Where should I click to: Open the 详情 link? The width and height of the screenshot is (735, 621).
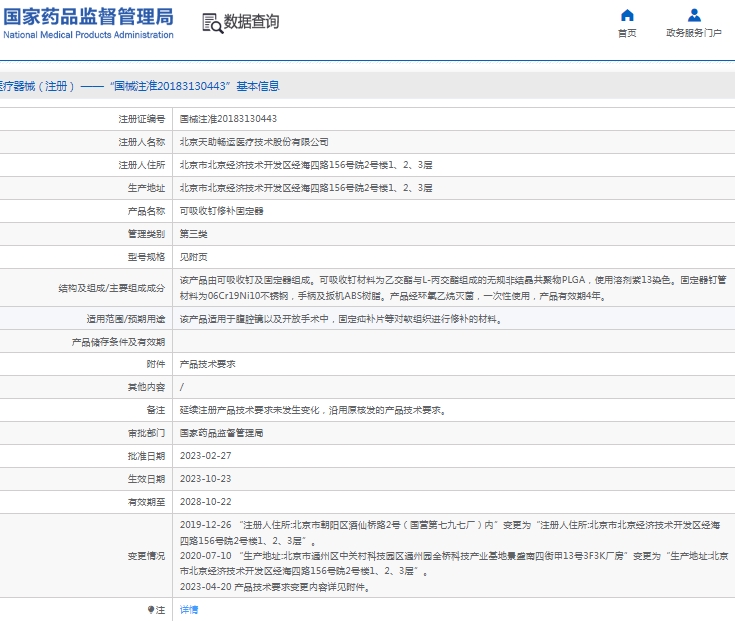[x=189, y=609]
